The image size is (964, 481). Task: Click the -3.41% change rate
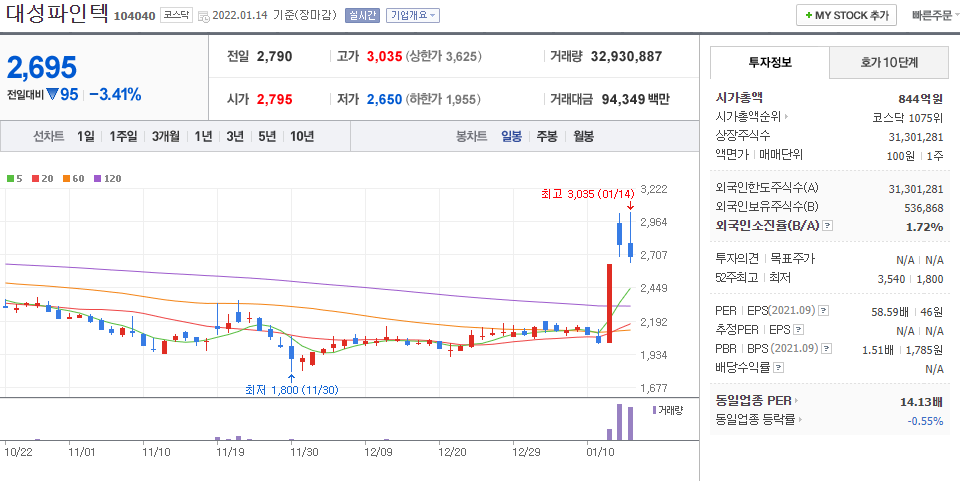[x=115, y=95]
